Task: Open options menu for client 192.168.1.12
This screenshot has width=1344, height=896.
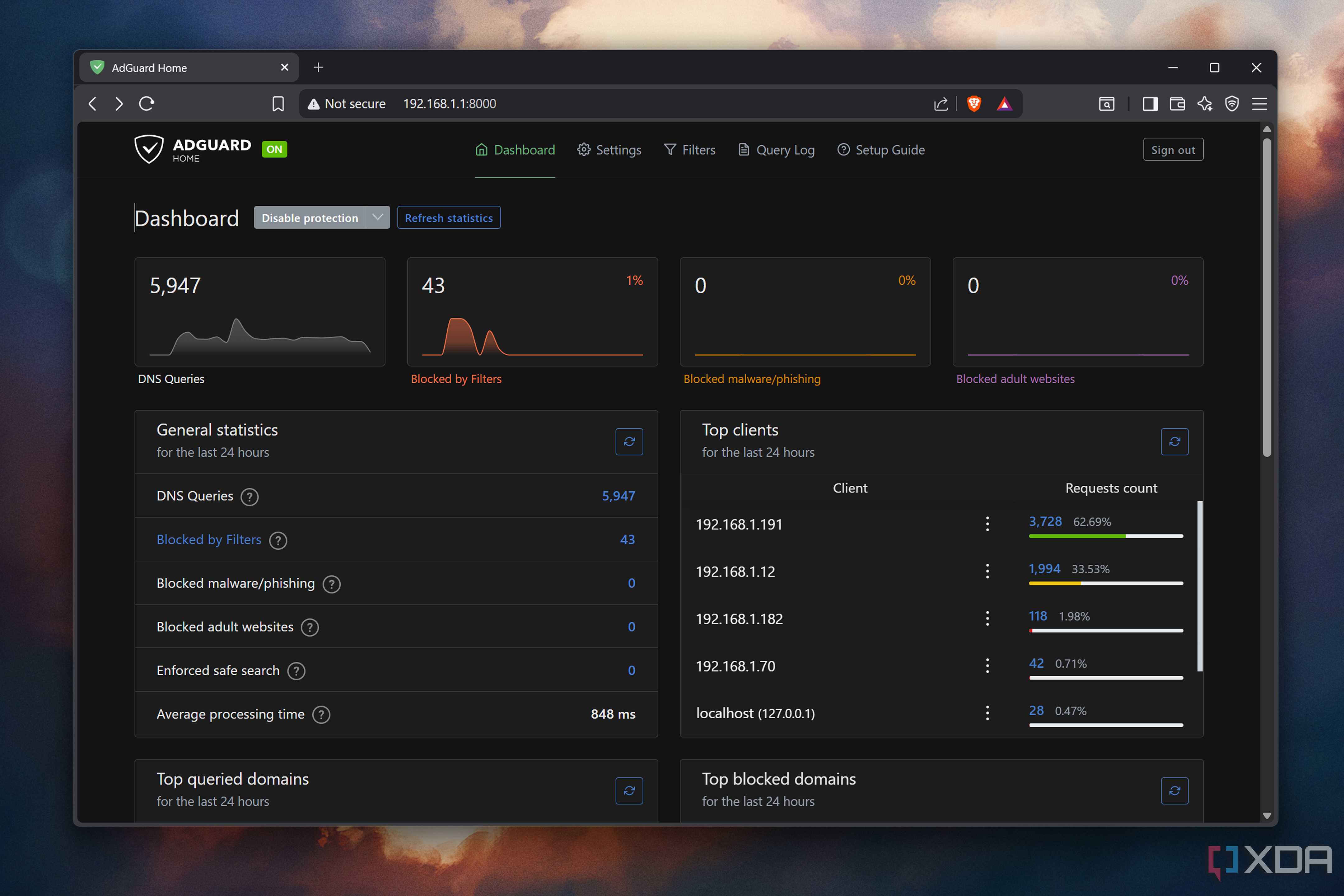Action: (987, 571)
